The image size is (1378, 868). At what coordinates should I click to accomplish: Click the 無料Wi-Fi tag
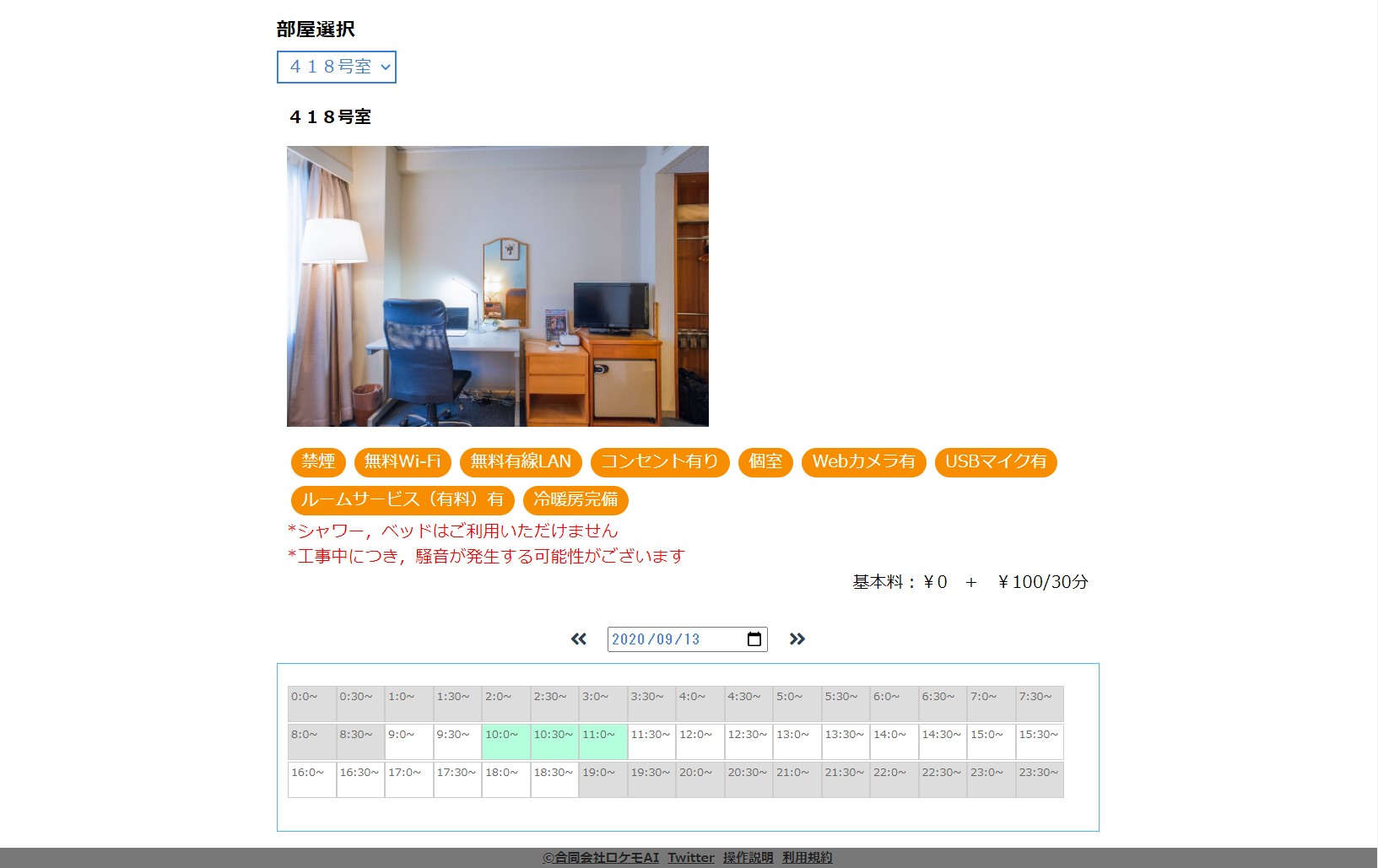point(403,461)
